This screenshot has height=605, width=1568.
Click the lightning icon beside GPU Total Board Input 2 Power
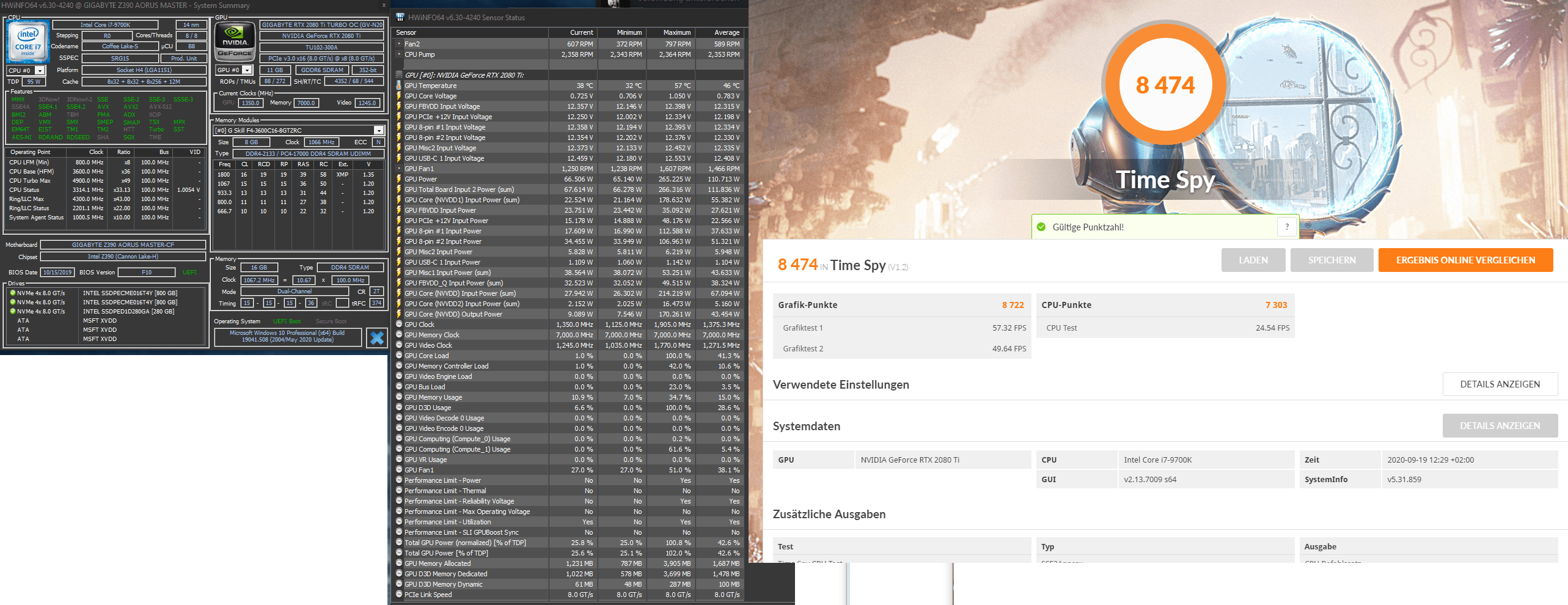pyautogui.click(x=399, y=189)
